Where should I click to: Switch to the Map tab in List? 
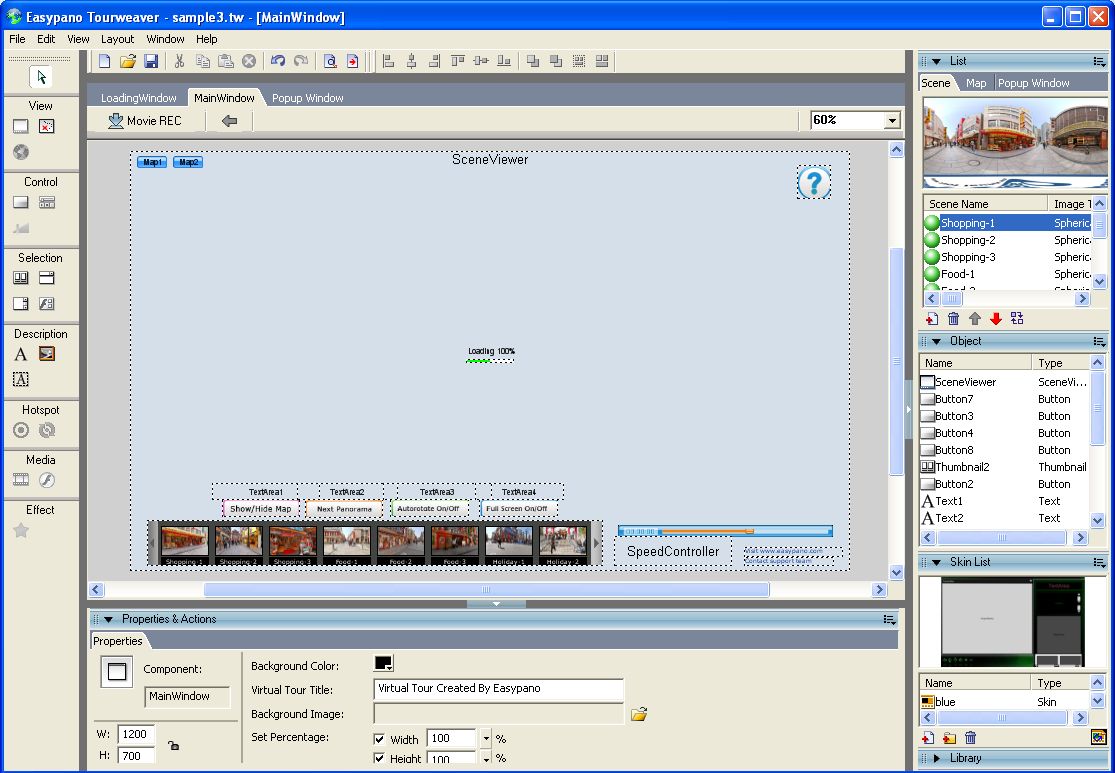[x=976, y=83]
